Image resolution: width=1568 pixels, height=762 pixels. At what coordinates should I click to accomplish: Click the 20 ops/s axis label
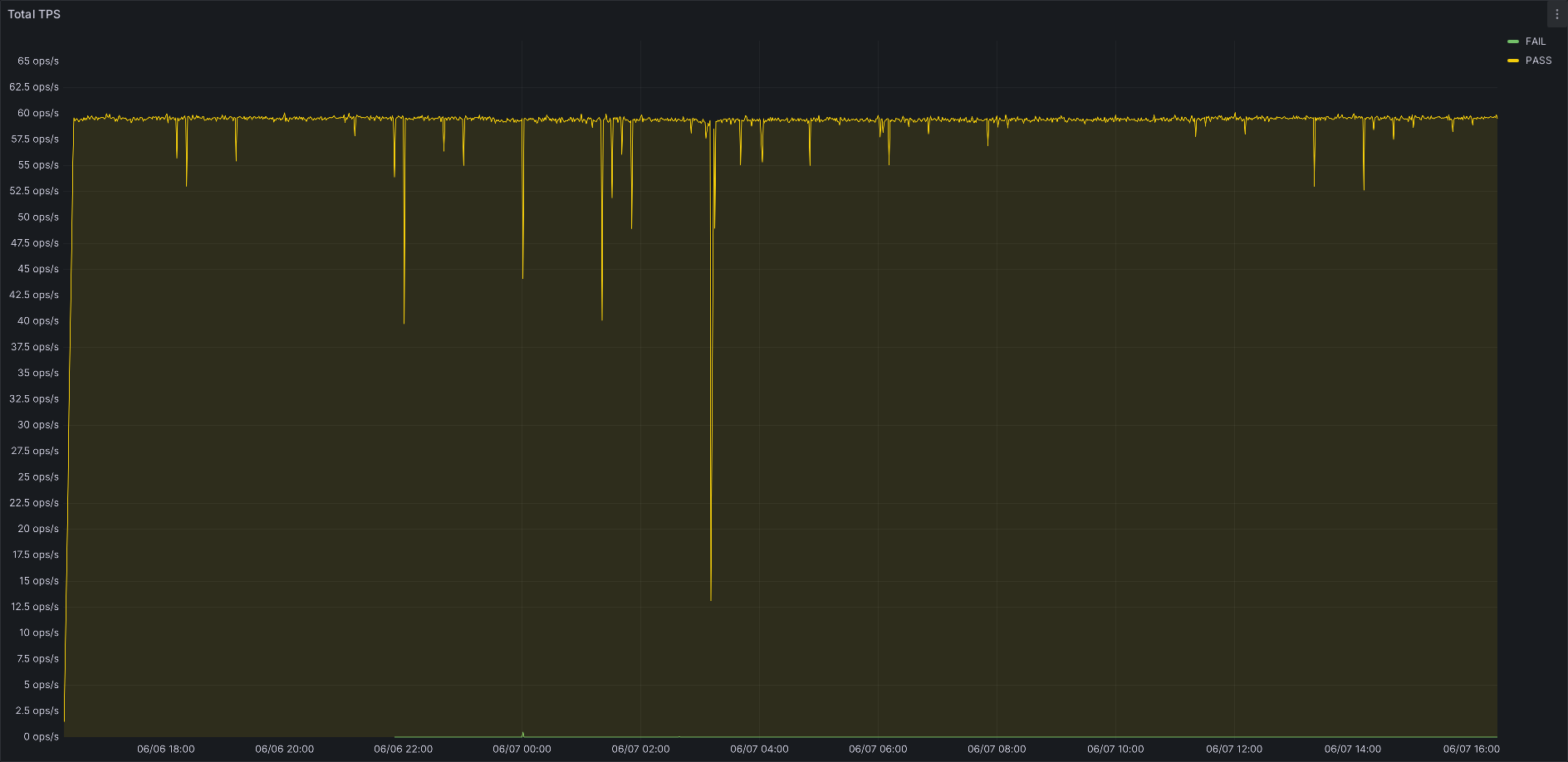tap(38, 528)
